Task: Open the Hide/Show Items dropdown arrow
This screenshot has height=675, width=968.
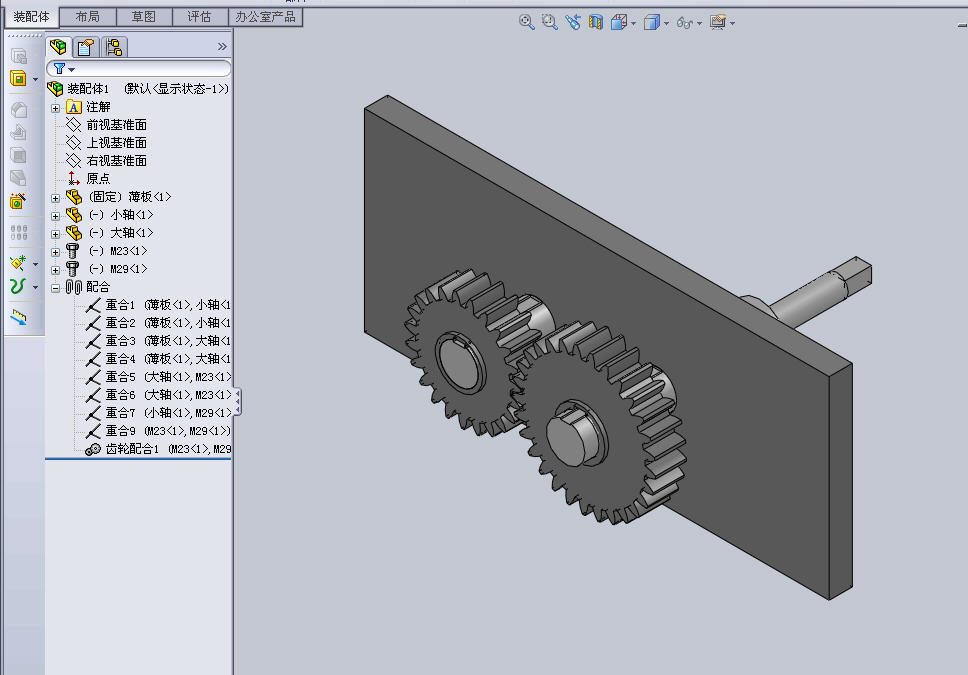Action: coord(699,23)
